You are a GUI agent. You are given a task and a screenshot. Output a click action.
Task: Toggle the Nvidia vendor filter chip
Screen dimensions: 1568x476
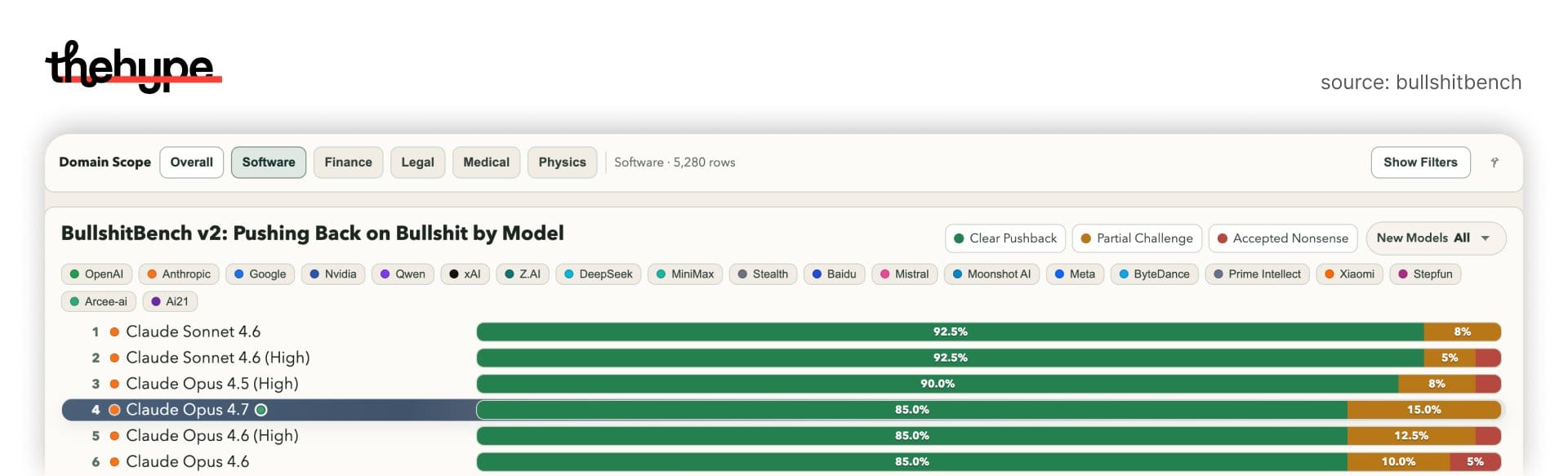[333, 274]
